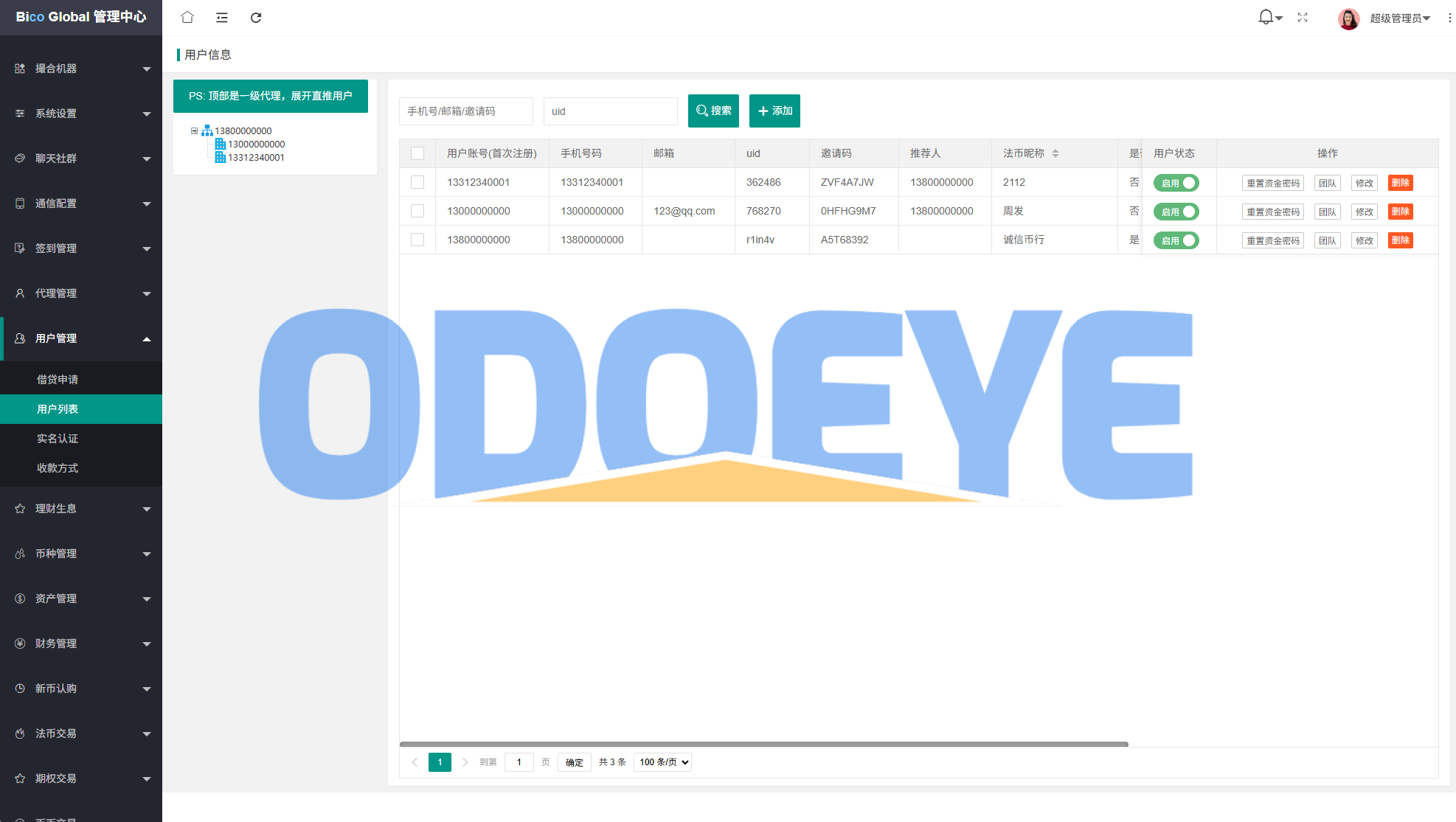Viewport: 1456px width, 822px height.
Task: Open the 100 条/页 page size dropdown
Action: tap(663, 762)
